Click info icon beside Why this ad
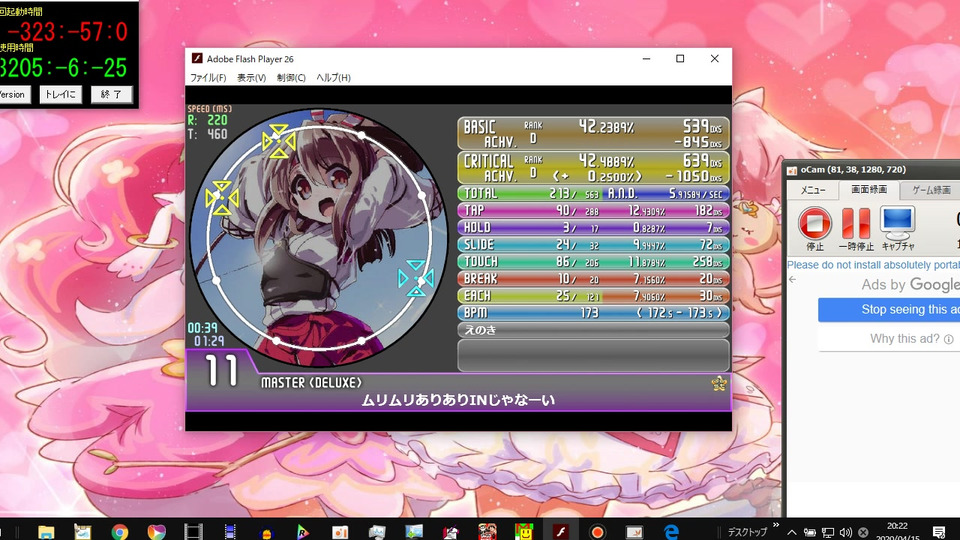This screenshot has height=540, width=960. click(x=948, y=339)
